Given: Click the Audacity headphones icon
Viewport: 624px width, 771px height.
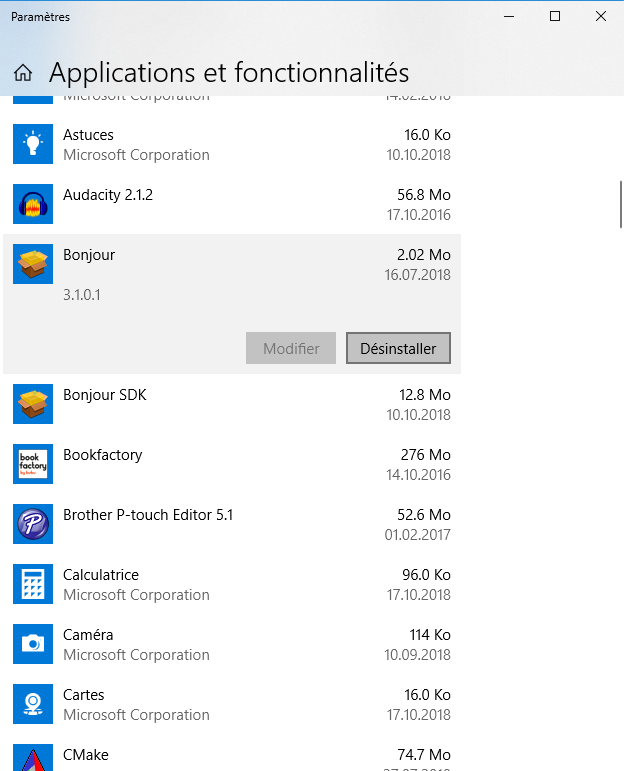Looking at the screenshot, I should coord(33,204).
